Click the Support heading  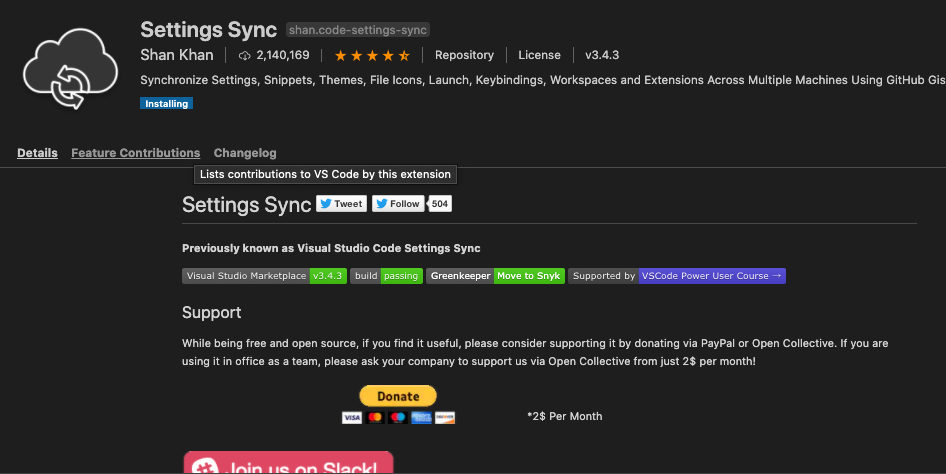click(x=212, y=312)
